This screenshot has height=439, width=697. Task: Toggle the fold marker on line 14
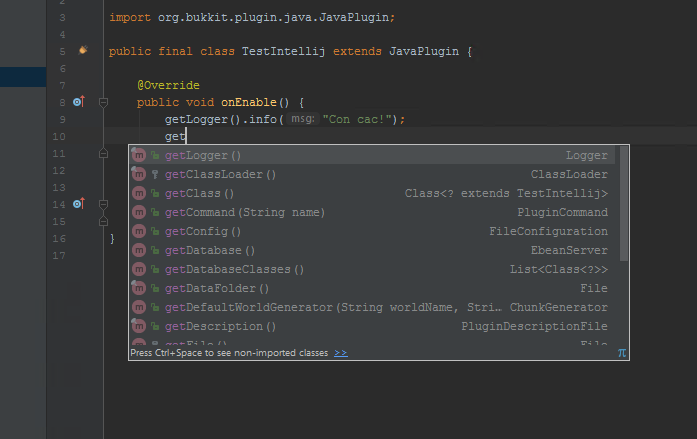point(103,204)
